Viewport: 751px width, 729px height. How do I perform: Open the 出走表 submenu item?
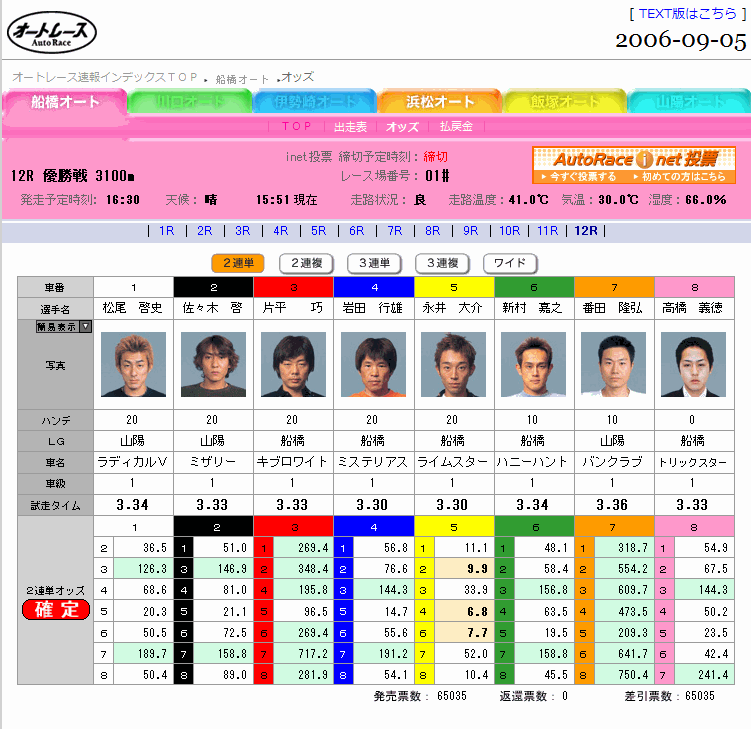[351, 126]
